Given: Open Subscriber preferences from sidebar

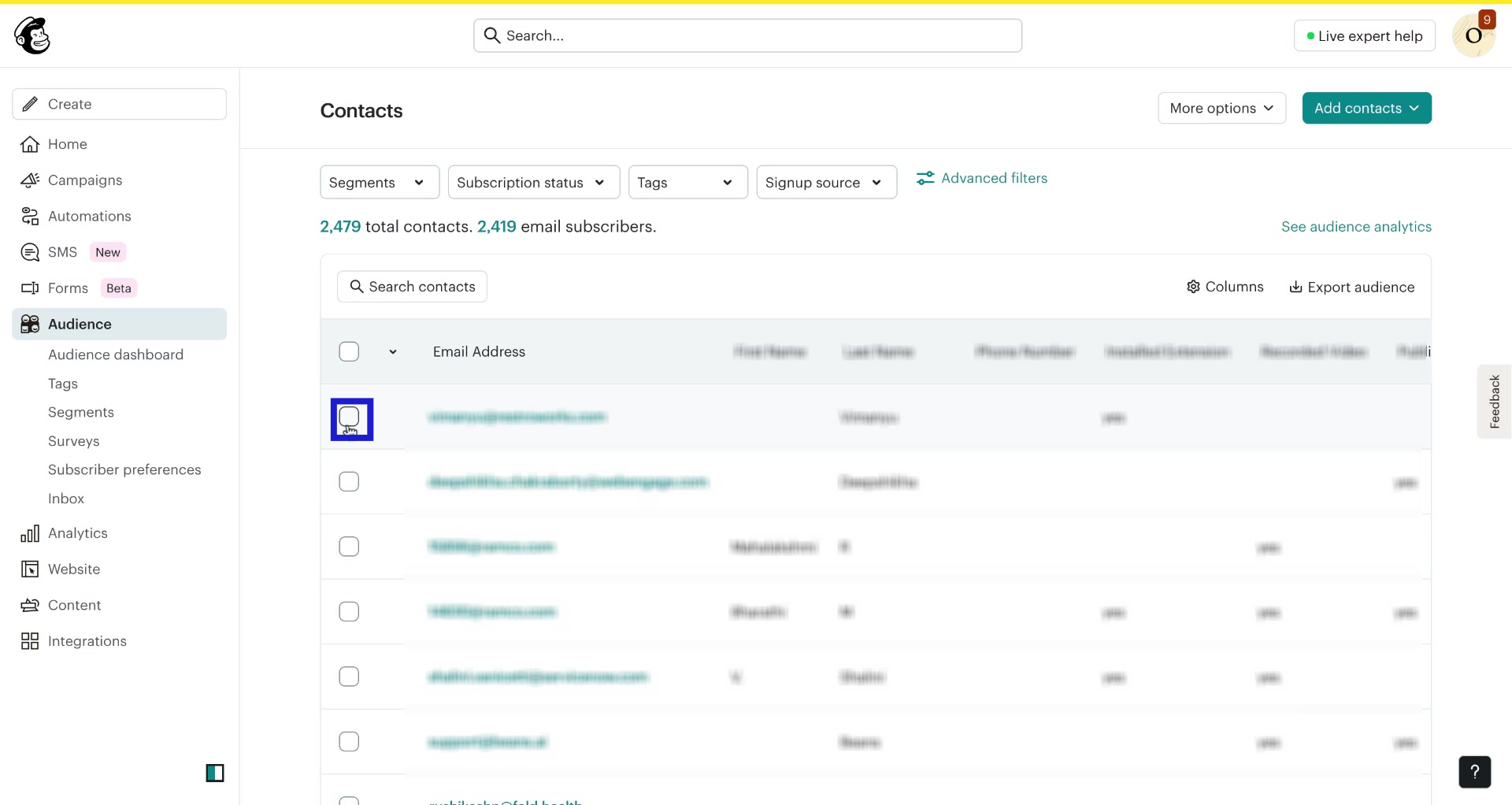Looking at the screenshot, I should point(124,469).
